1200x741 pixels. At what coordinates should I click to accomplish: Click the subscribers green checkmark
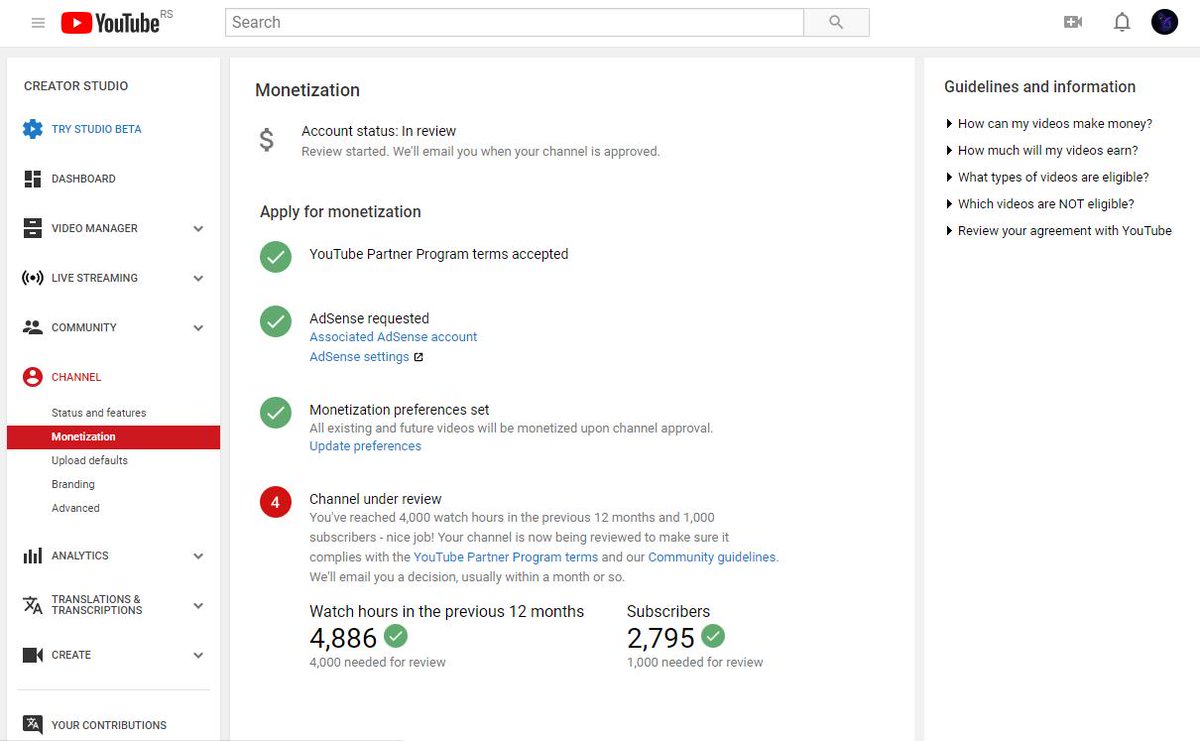pyautogui.click(x=713, y=636)
